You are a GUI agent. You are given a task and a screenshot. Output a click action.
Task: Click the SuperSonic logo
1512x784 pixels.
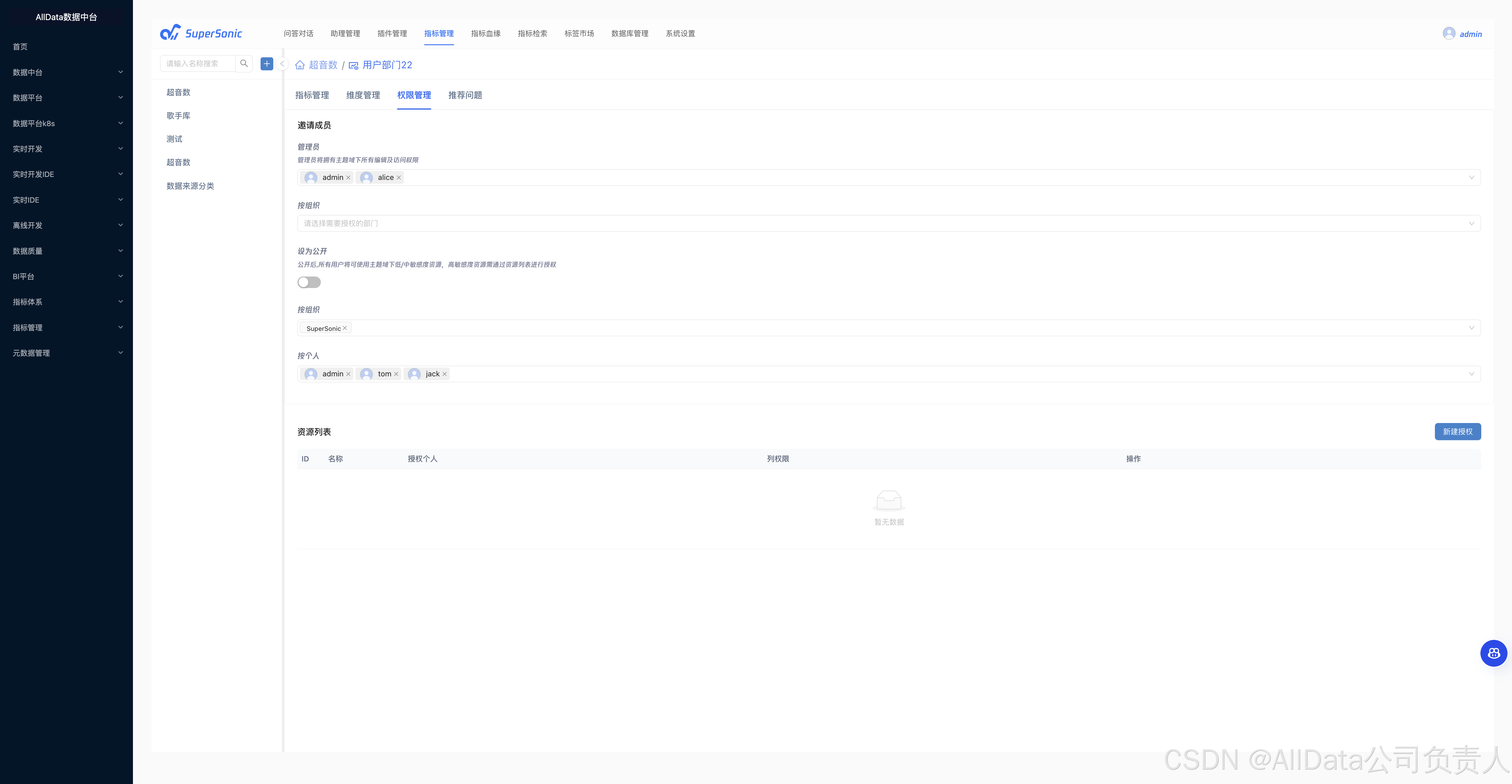coord(201,33)
